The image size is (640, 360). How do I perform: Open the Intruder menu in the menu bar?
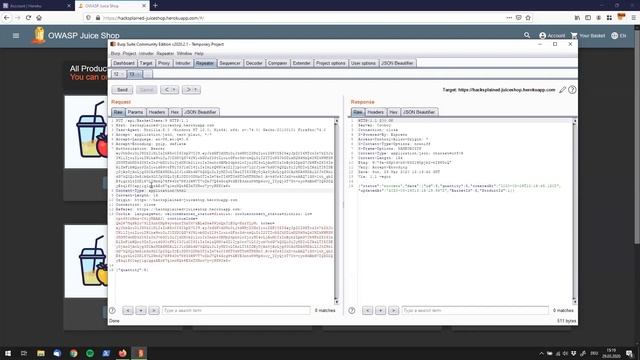click(146, 53)
